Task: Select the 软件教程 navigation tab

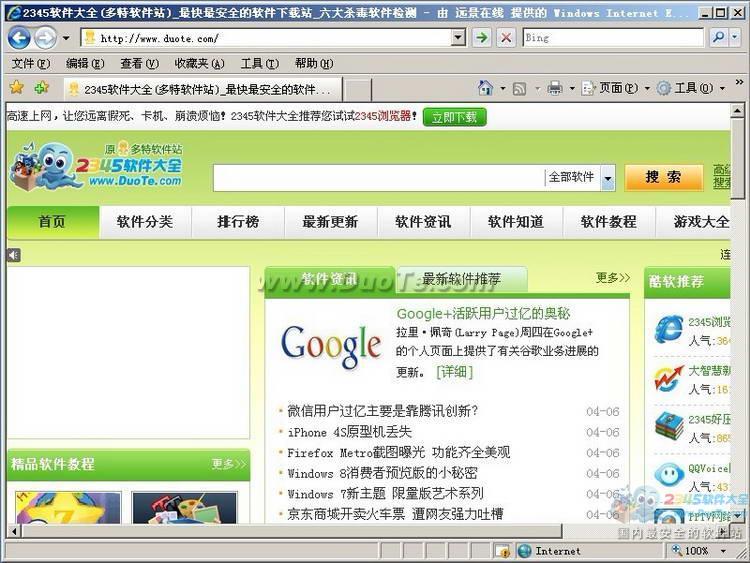Action: (609, 222)
